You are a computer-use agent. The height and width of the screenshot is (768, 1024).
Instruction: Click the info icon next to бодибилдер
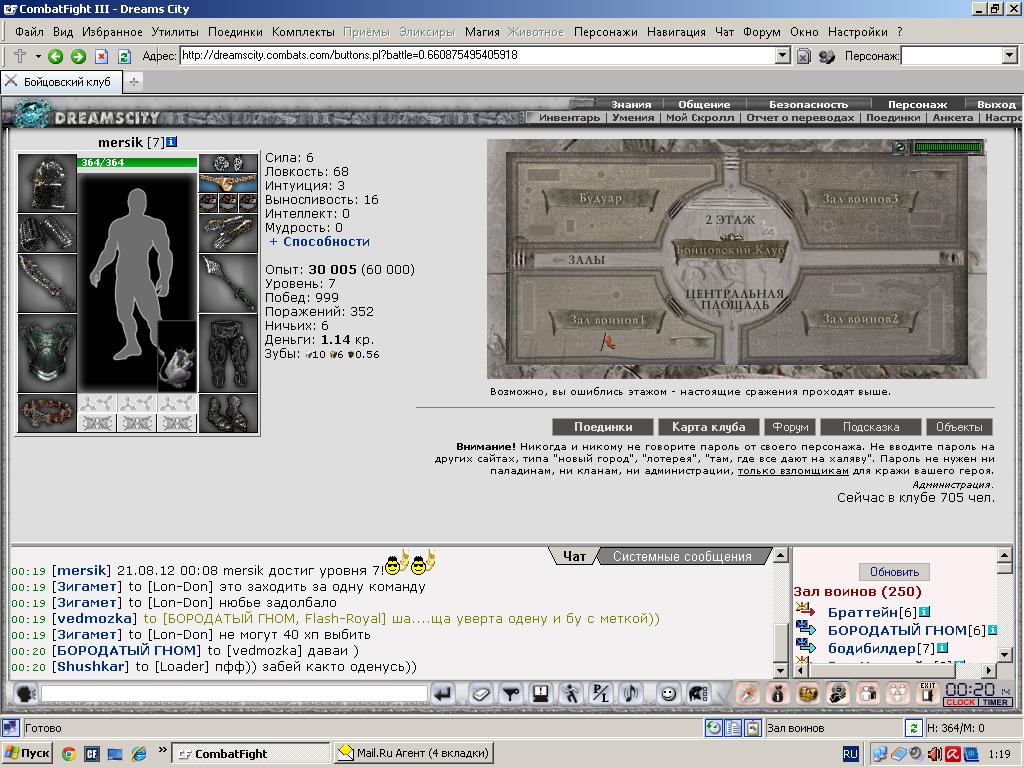click(x=942, y=648)
